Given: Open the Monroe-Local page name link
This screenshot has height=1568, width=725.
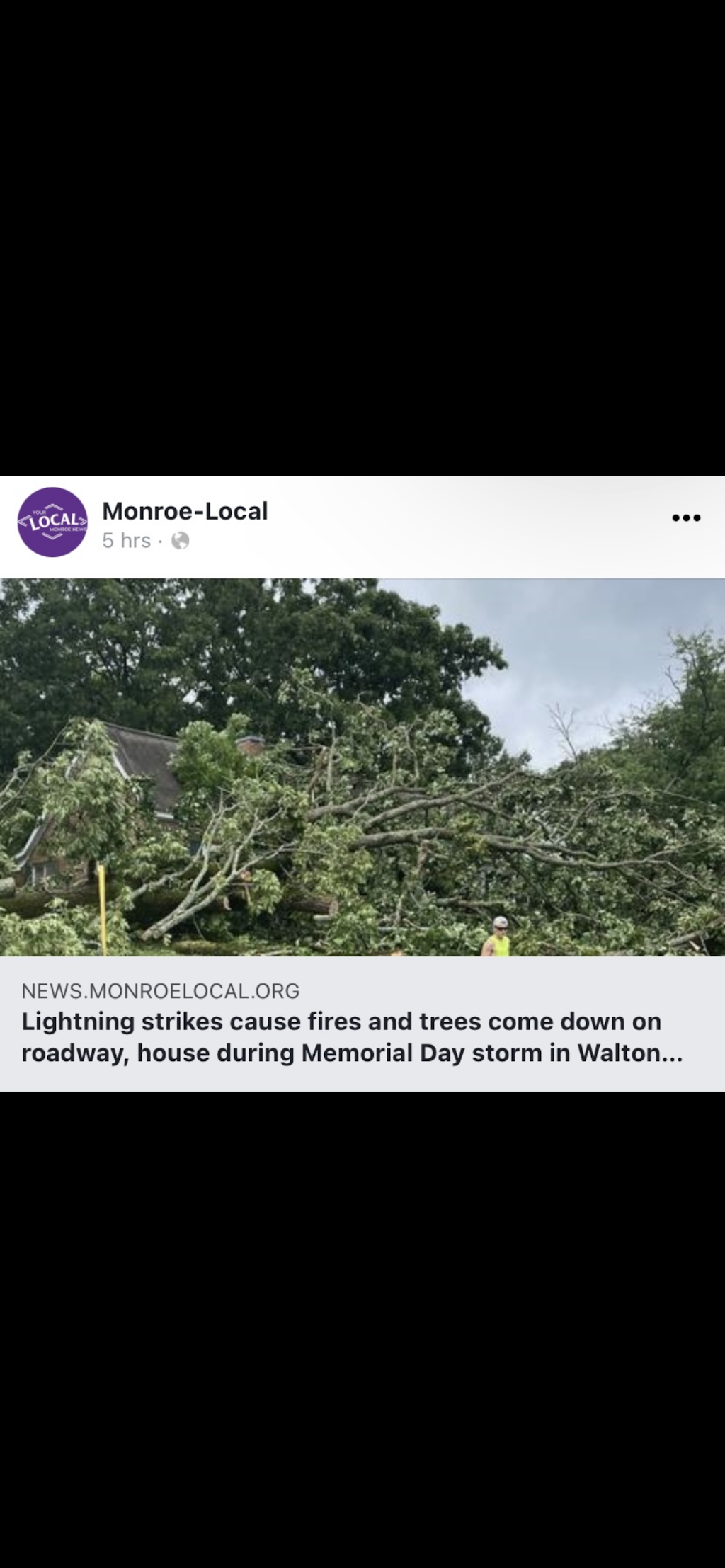Looking at the screenshot, I should click(x=185, y=511).
